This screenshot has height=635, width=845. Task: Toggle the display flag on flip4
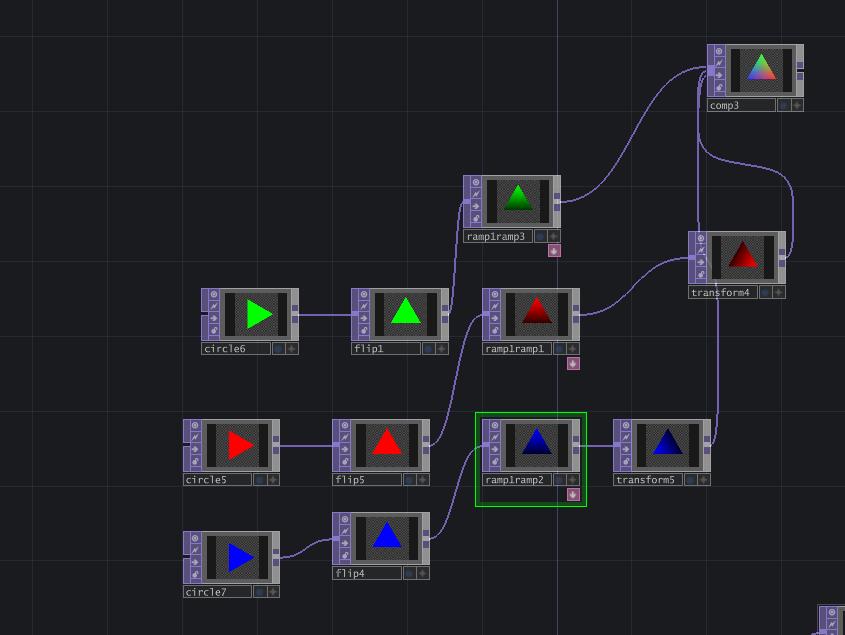click(410, 574)
